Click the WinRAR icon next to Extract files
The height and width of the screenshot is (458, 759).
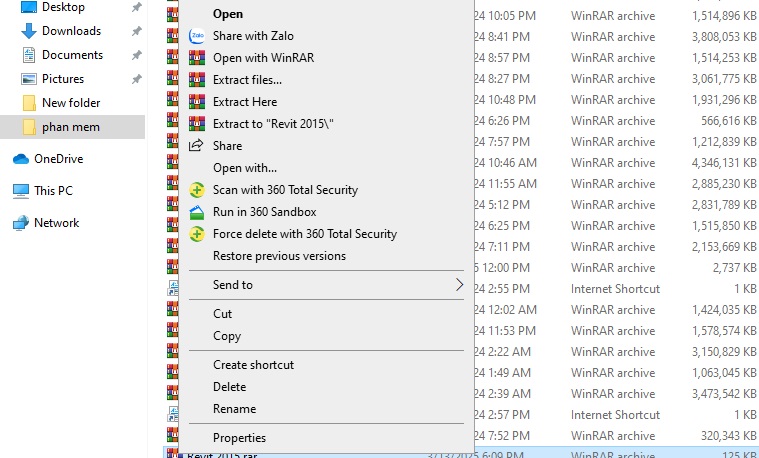pyautogui.click(x=198, y=80)
